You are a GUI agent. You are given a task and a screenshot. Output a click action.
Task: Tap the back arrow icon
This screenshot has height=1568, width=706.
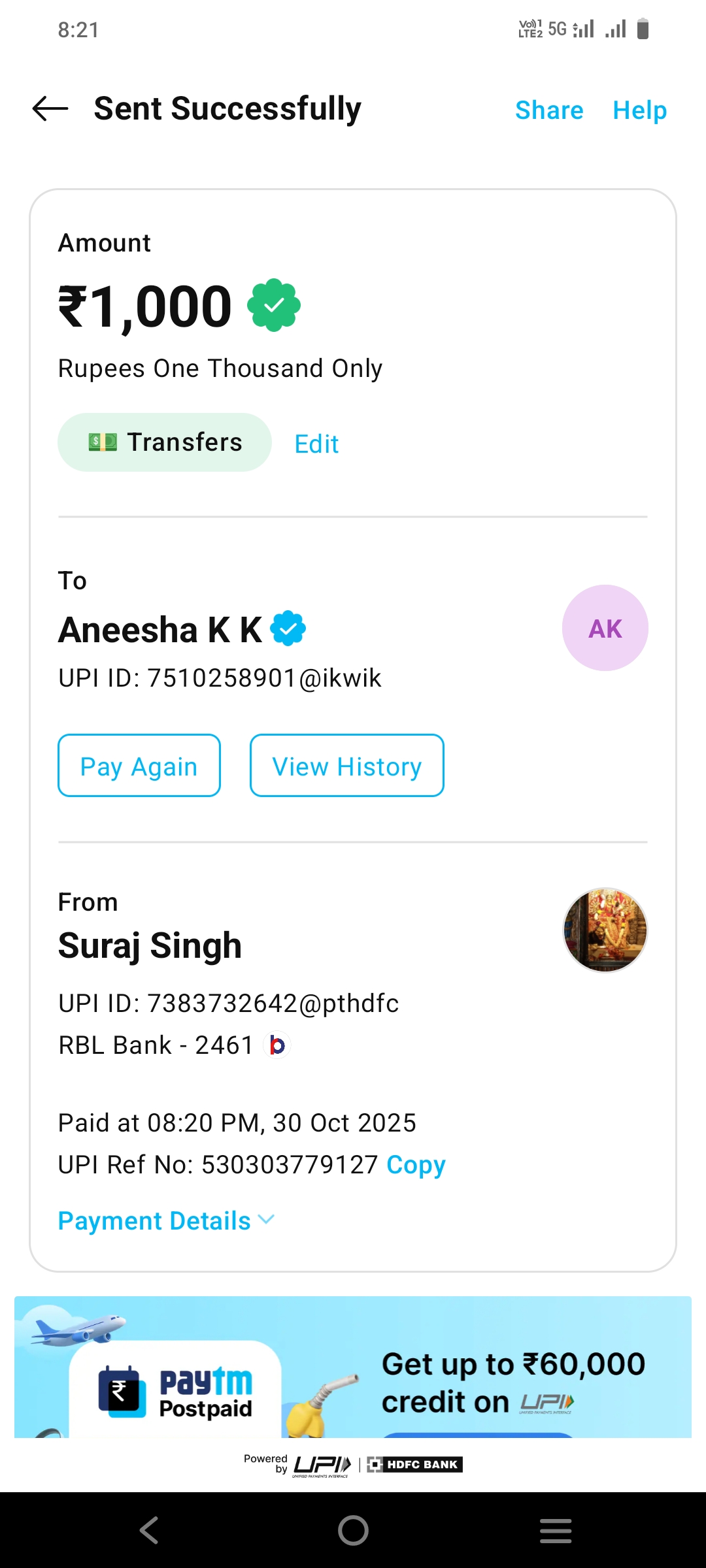click(x=50, y=108)
